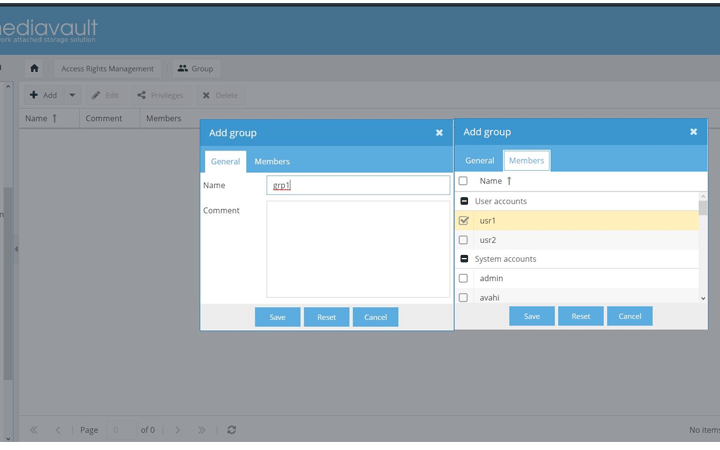Save the group in right dialog
Viewport: 720px width, 450px height.
click(532, 316)
